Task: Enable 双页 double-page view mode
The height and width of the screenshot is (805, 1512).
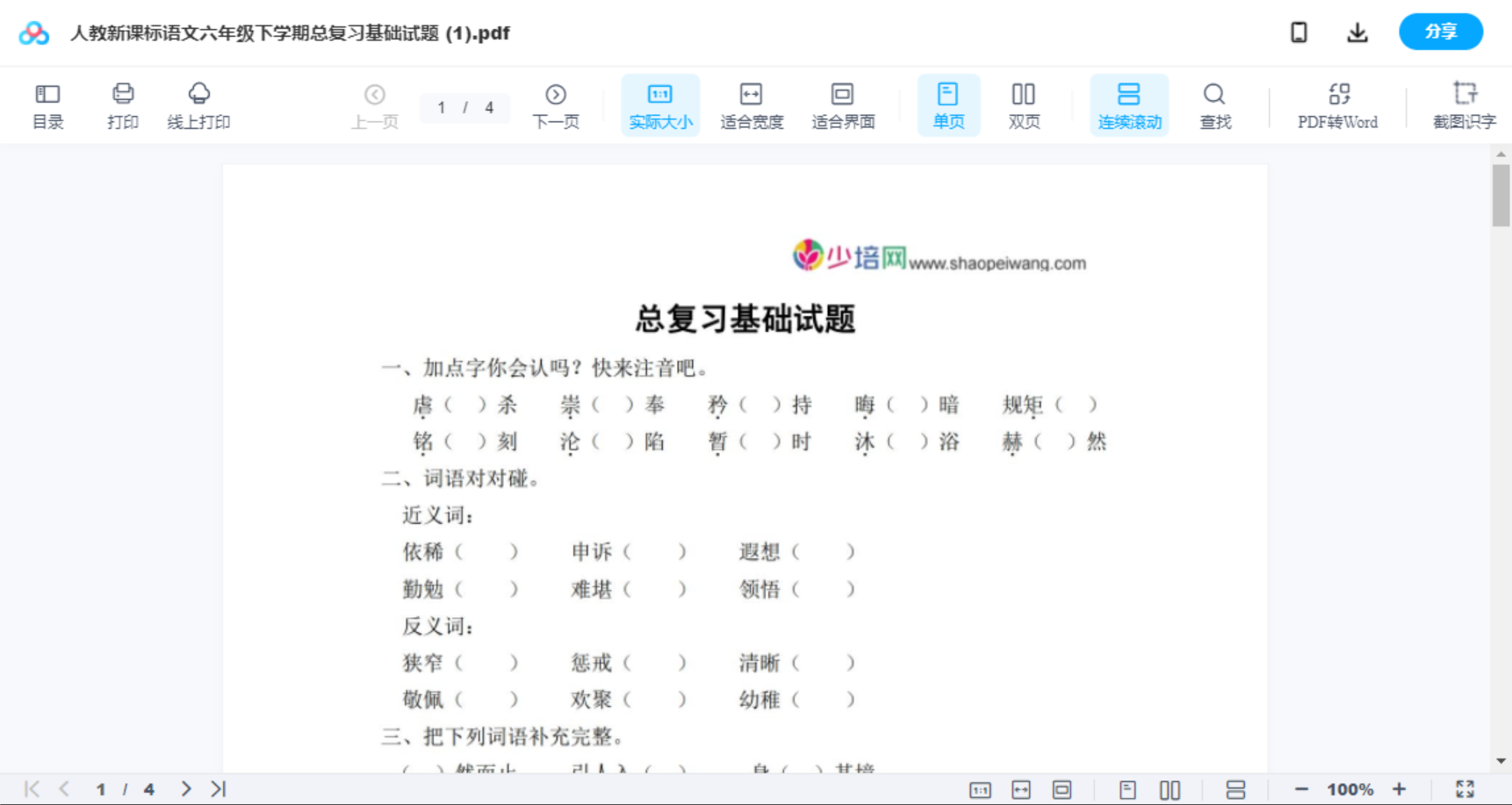Action: pos(1023,104)
